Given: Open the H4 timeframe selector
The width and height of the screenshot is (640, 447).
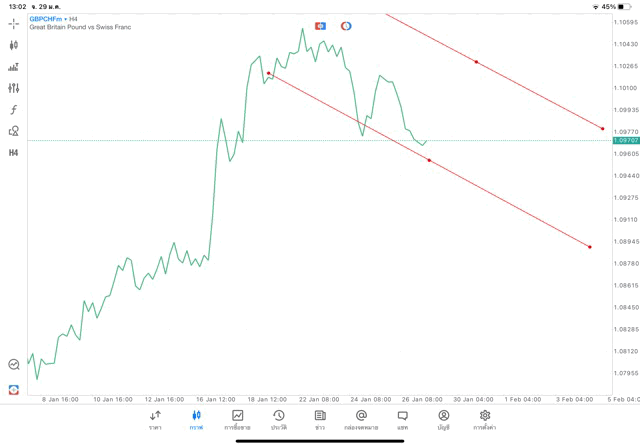Looking at the screenshot, I should coord(13,153).
